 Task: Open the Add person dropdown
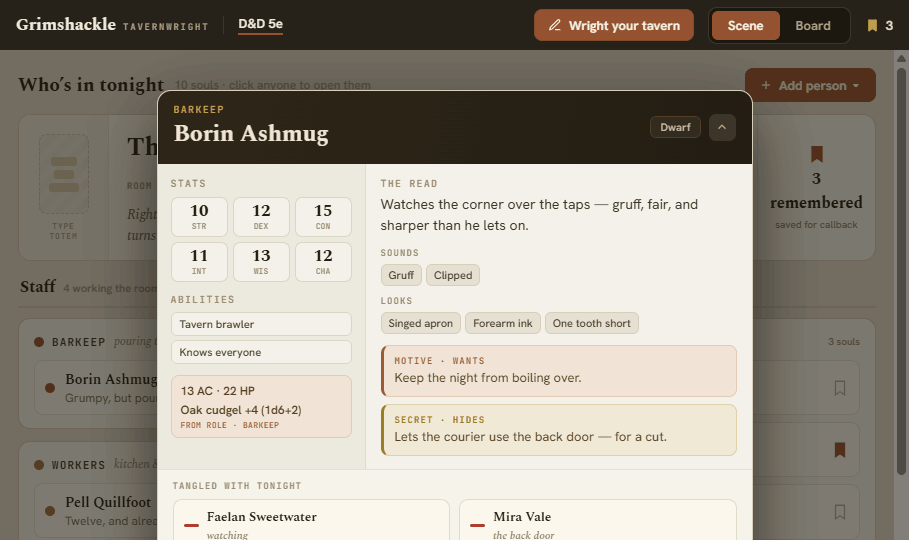[810, 85]
